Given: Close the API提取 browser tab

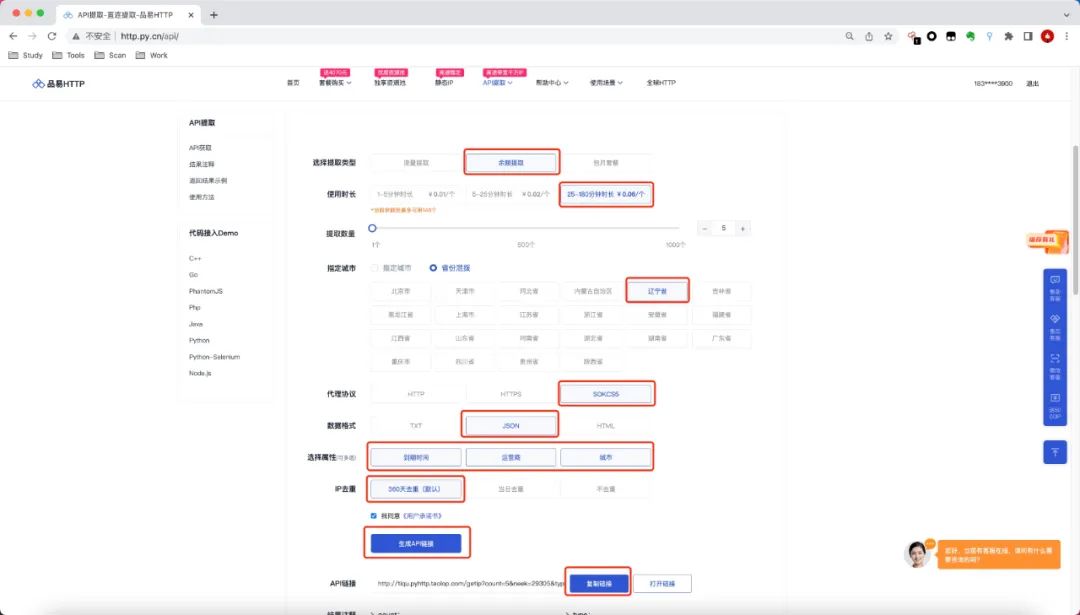Looking at the screenshot, I should tap(191, 14).
